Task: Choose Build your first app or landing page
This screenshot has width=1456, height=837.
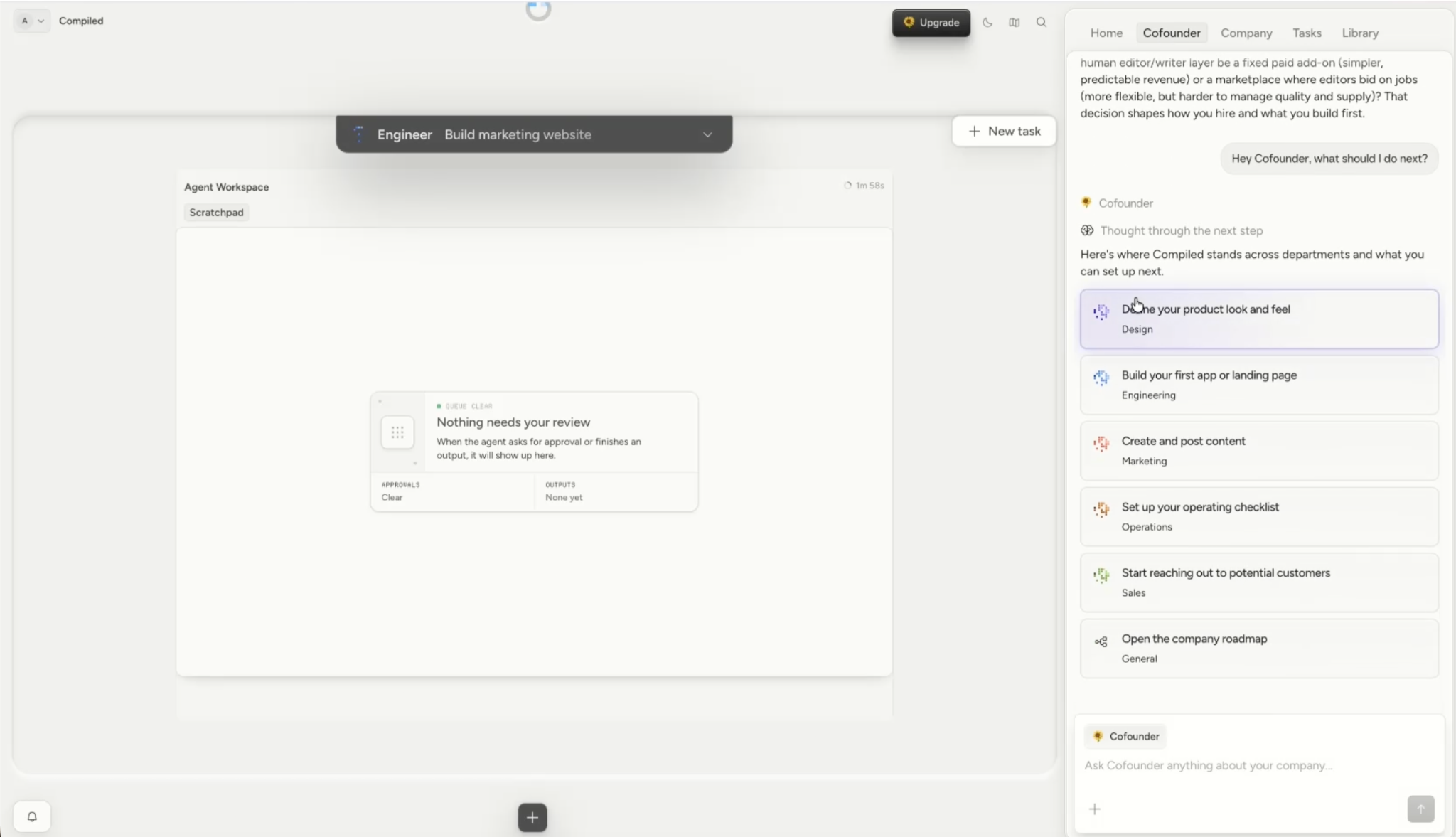Action: [1259, 385]
